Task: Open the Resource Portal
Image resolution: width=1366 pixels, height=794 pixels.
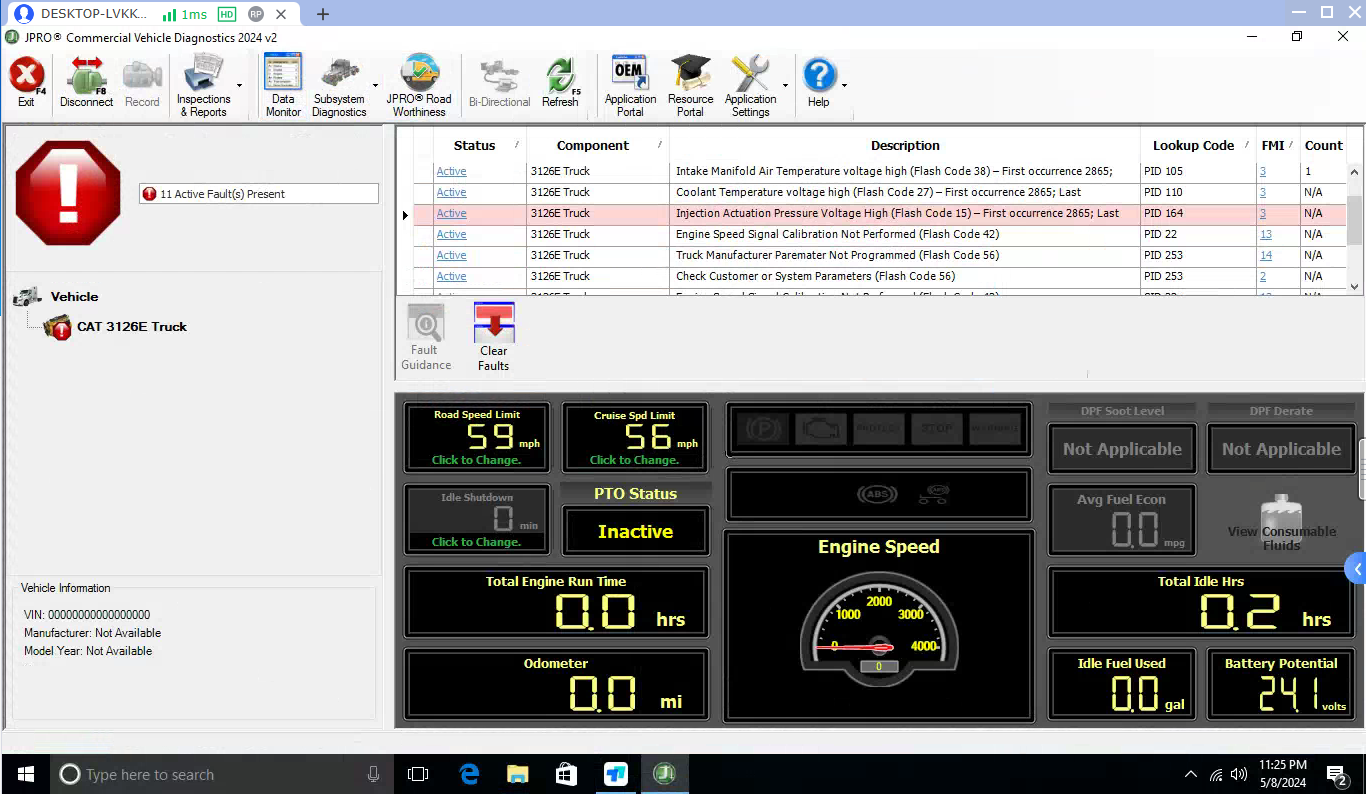Action: pos(690,84)
